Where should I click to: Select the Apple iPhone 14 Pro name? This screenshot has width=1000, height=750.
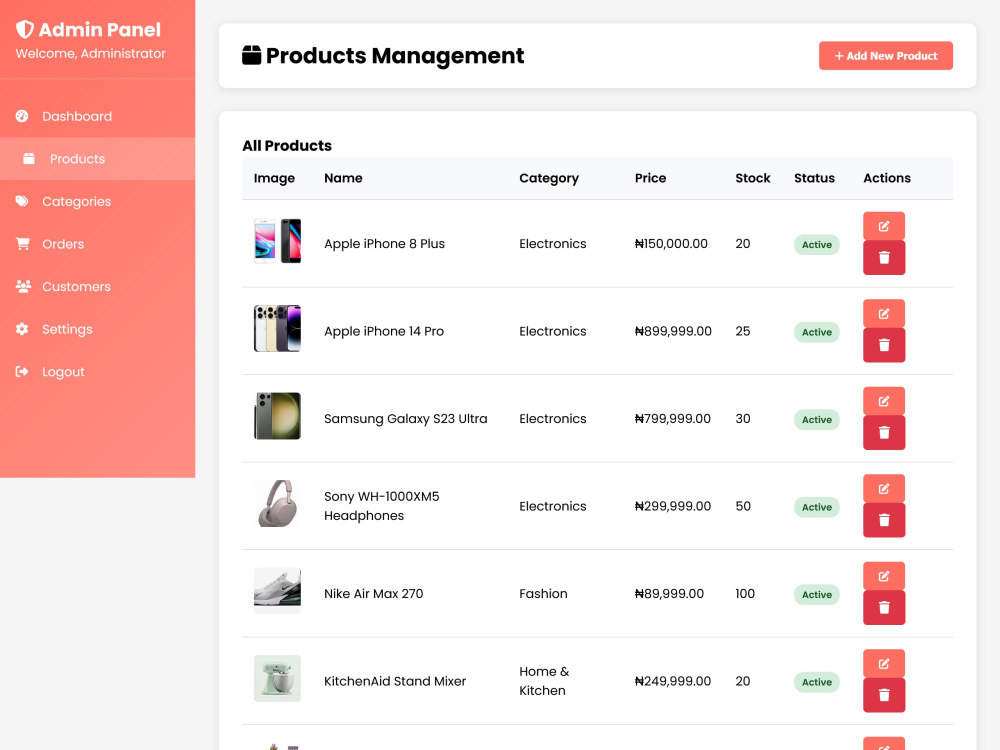pyautogui.click(x=384, y=331)
